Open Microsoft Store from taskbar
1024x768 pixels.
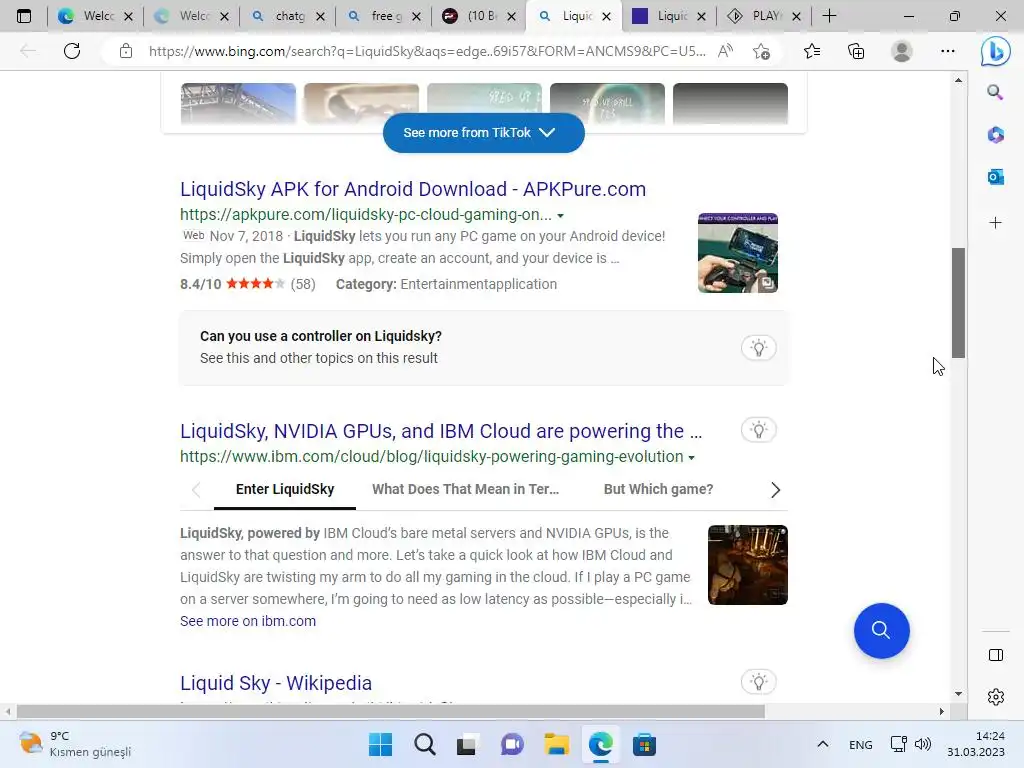click(644, 744)
